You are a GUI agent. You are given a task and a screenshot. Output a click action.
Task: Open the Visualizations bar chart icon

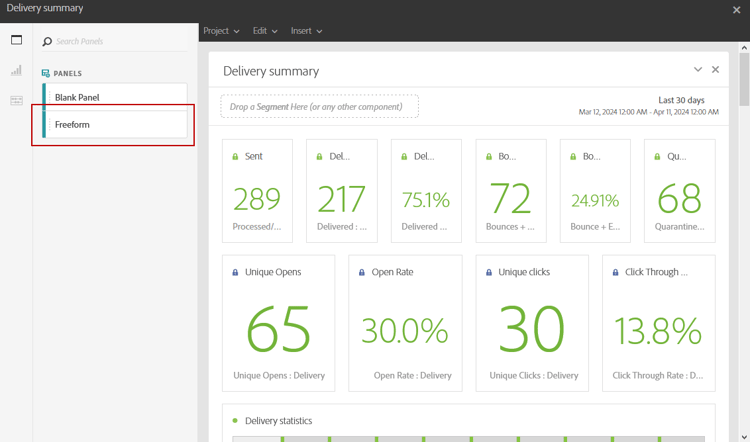pyautogui.click(x=16, y=71)
